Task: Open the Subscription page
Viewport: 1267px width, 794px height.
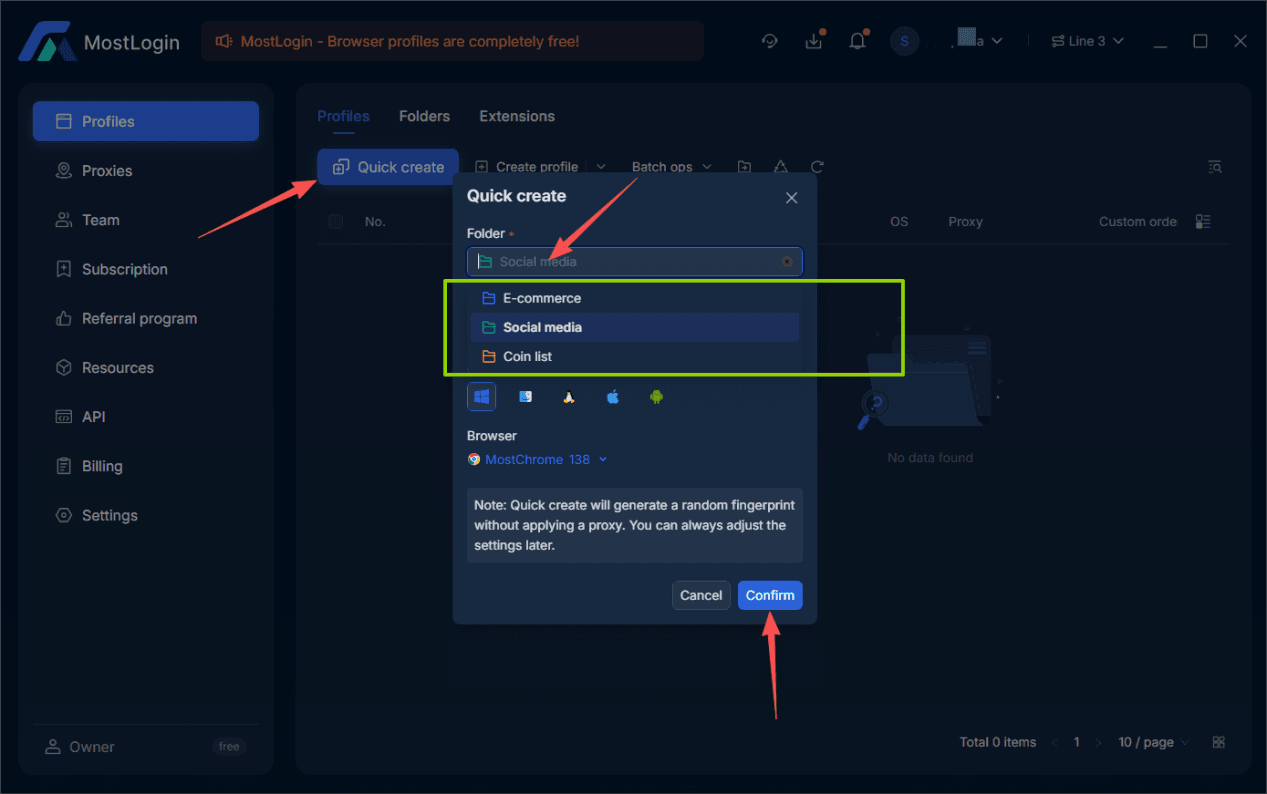Action: click(x=146, y=269)
